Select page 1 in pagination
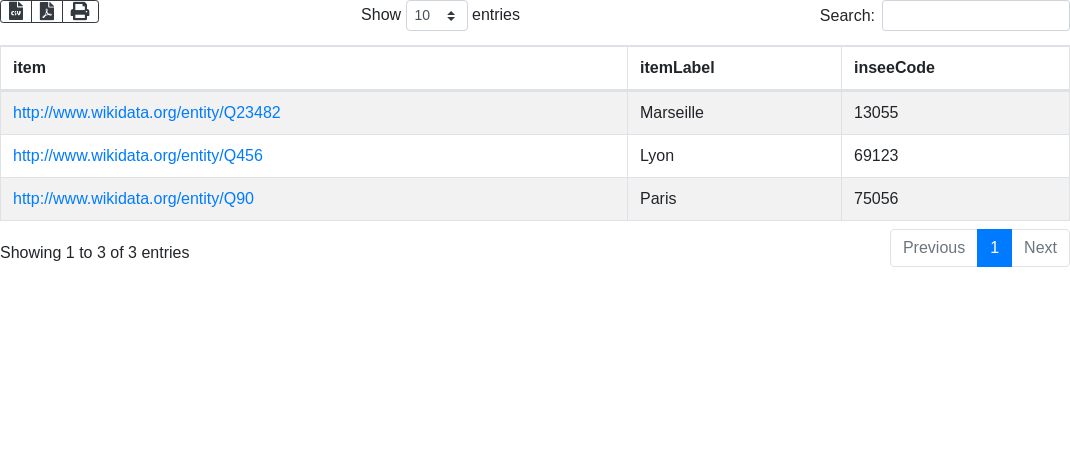Viewport: 1070px width, 450px height. click(994, 248)
